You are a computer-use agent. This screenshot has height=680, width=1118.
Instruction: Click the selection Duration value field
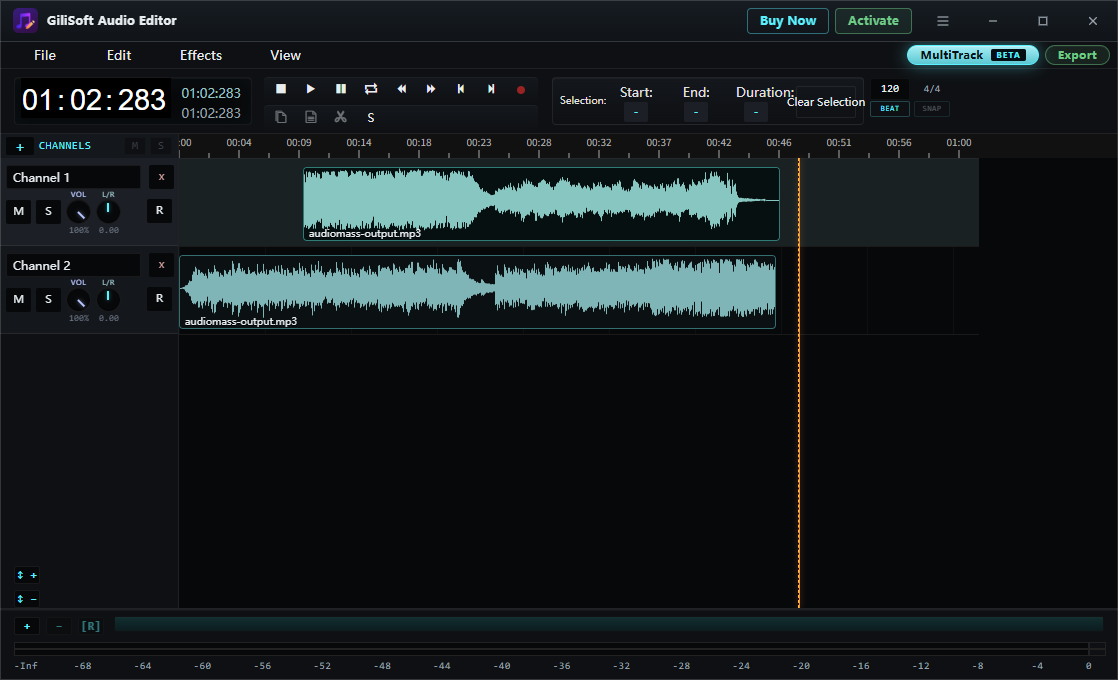click(x=756, y=112)
